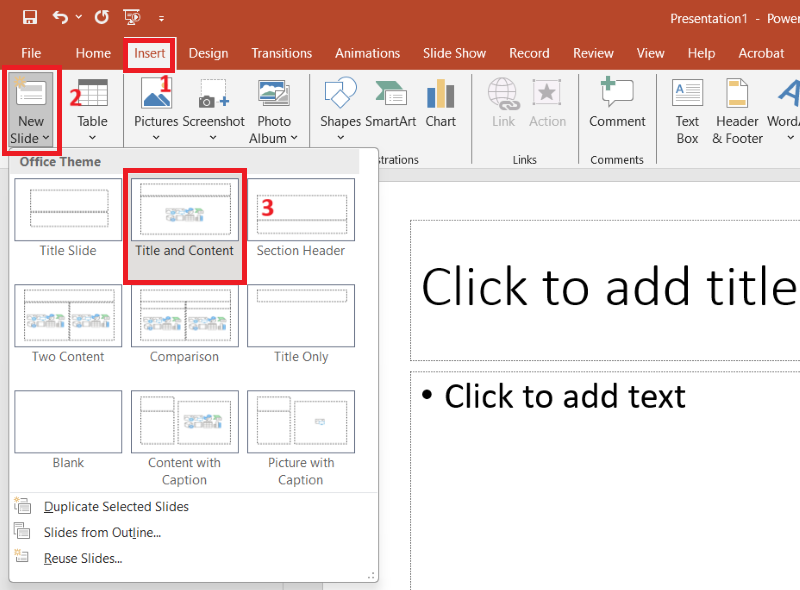Insert a Chart
The width and height of the screenshot is (800, 590).
440,102
